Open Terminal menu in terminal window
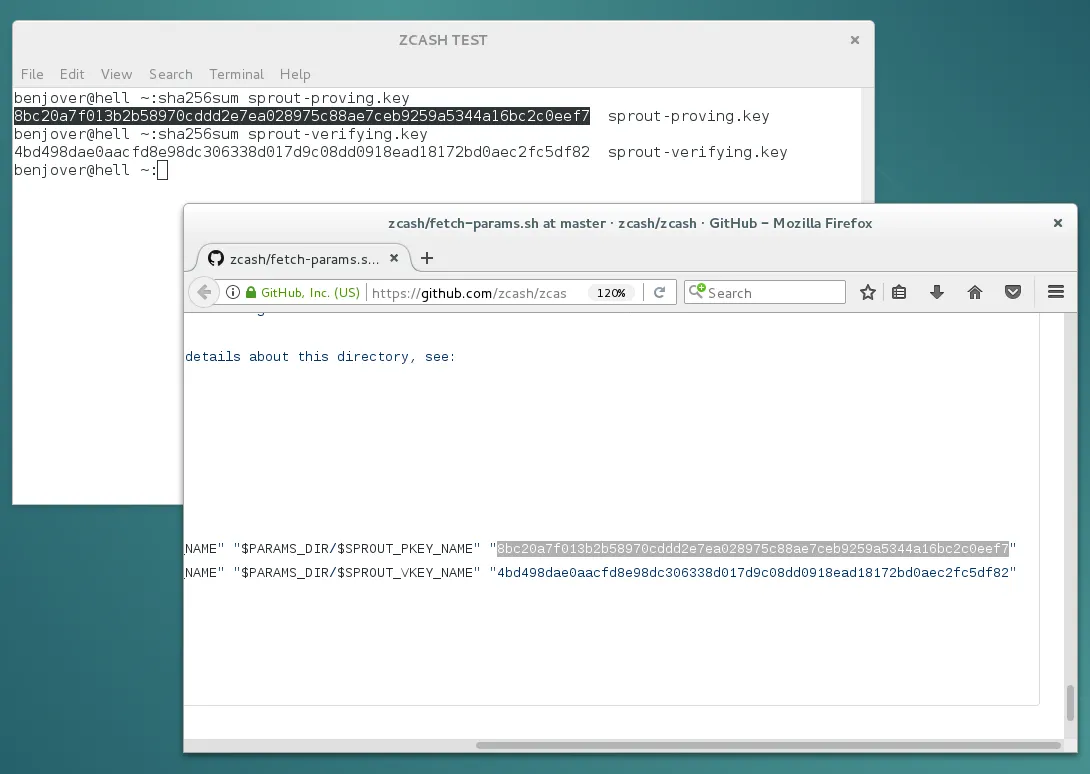 click(x=236, y=74)
